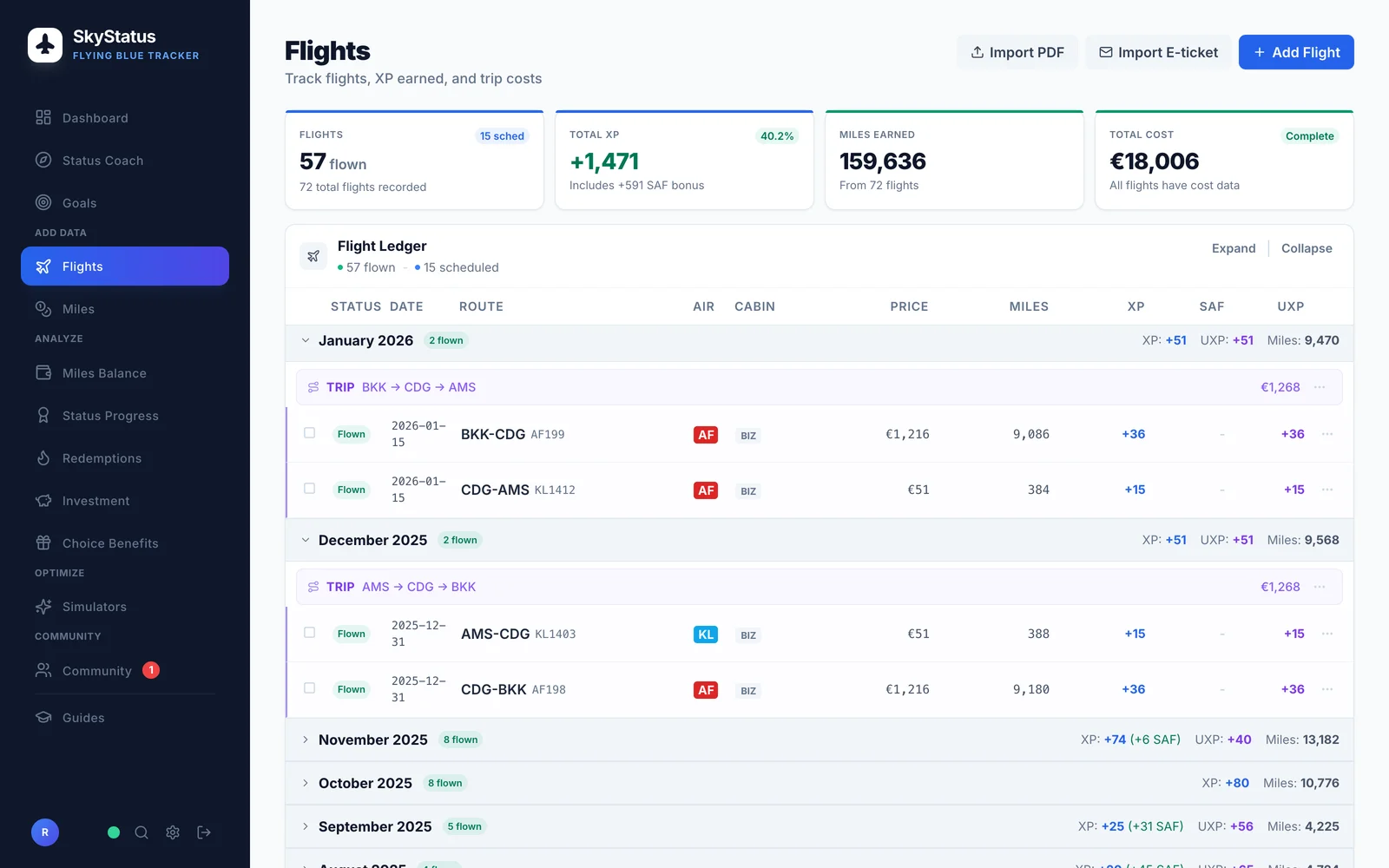
Task: Expand the October 2025 group
Action: point(305,783)
